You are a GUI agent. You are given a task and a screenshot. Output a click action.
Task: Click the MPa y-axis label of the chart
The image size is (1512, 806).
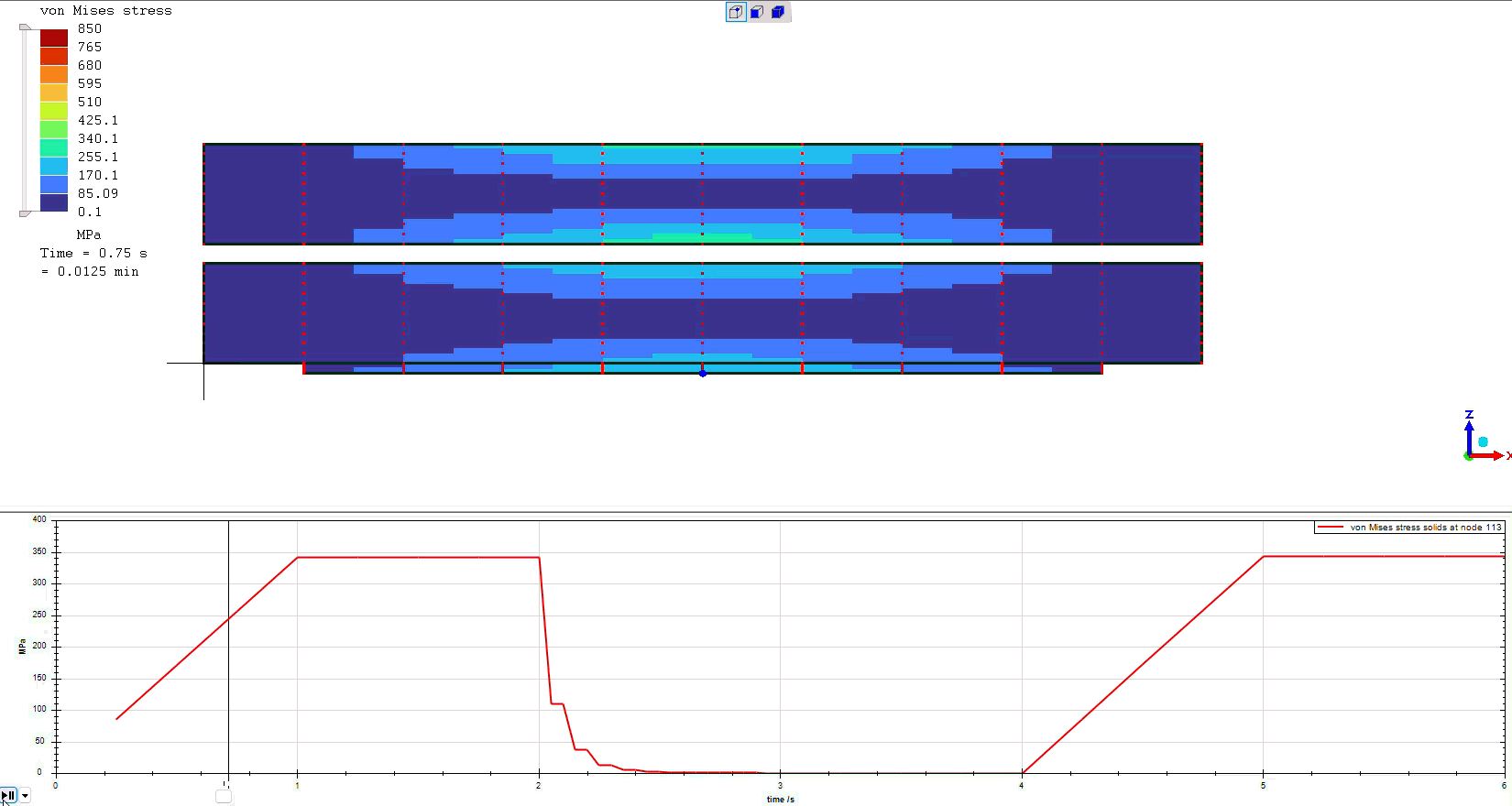click(x=22, y=647)
